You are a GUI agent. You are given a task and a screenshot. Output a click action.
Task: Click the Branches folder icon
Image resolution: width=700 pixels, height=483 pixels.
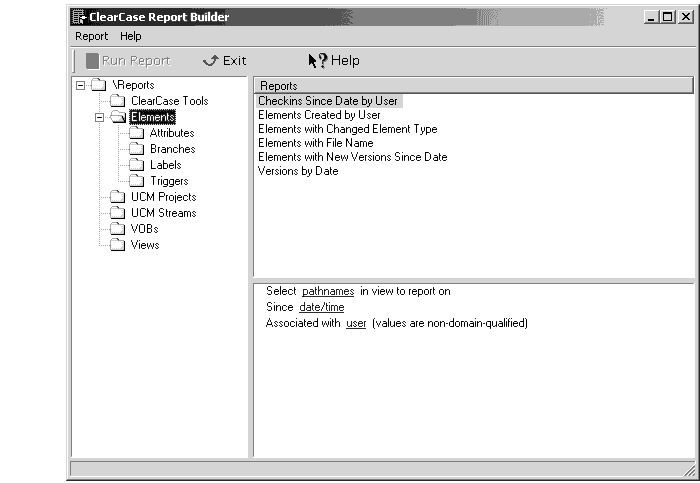[x=136, y=149]
